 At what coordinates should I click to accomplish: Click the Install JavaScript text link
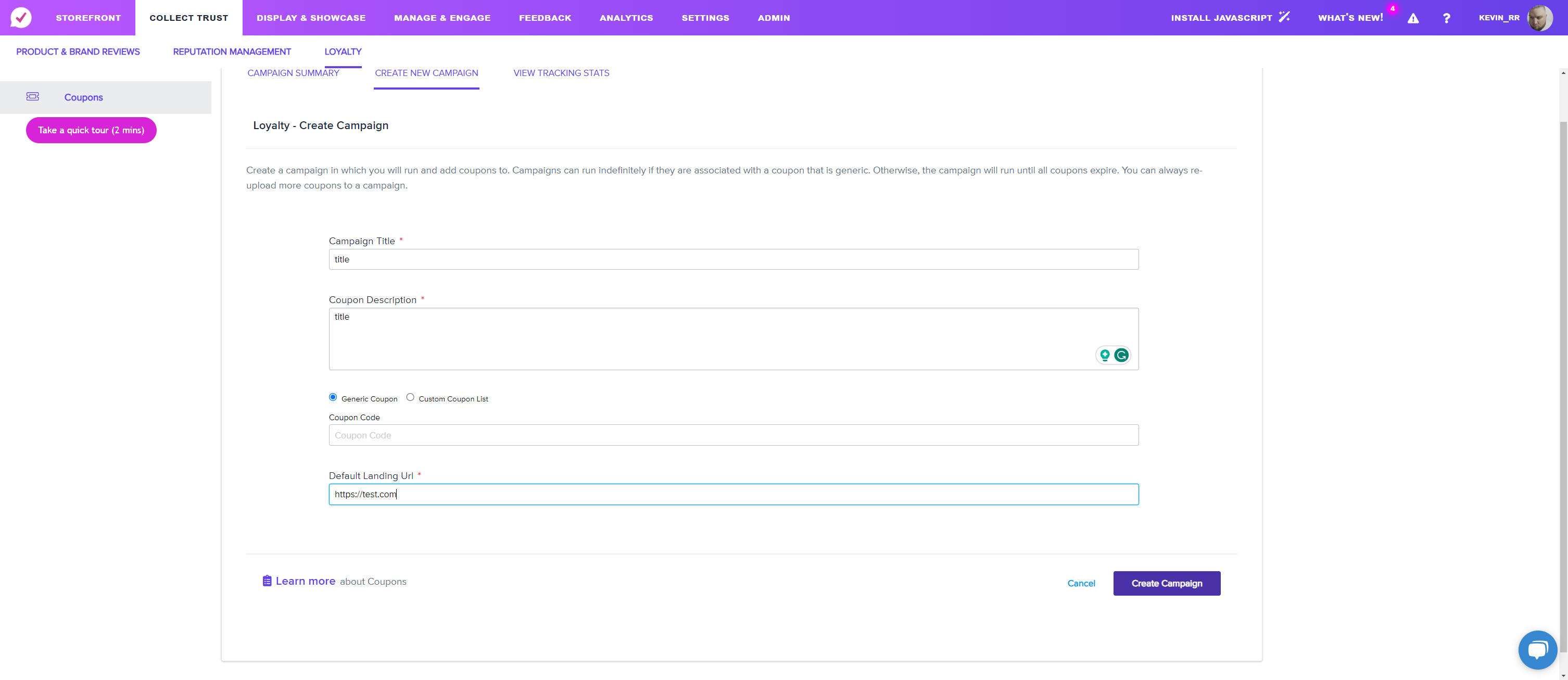click(x=1221, y=18)
